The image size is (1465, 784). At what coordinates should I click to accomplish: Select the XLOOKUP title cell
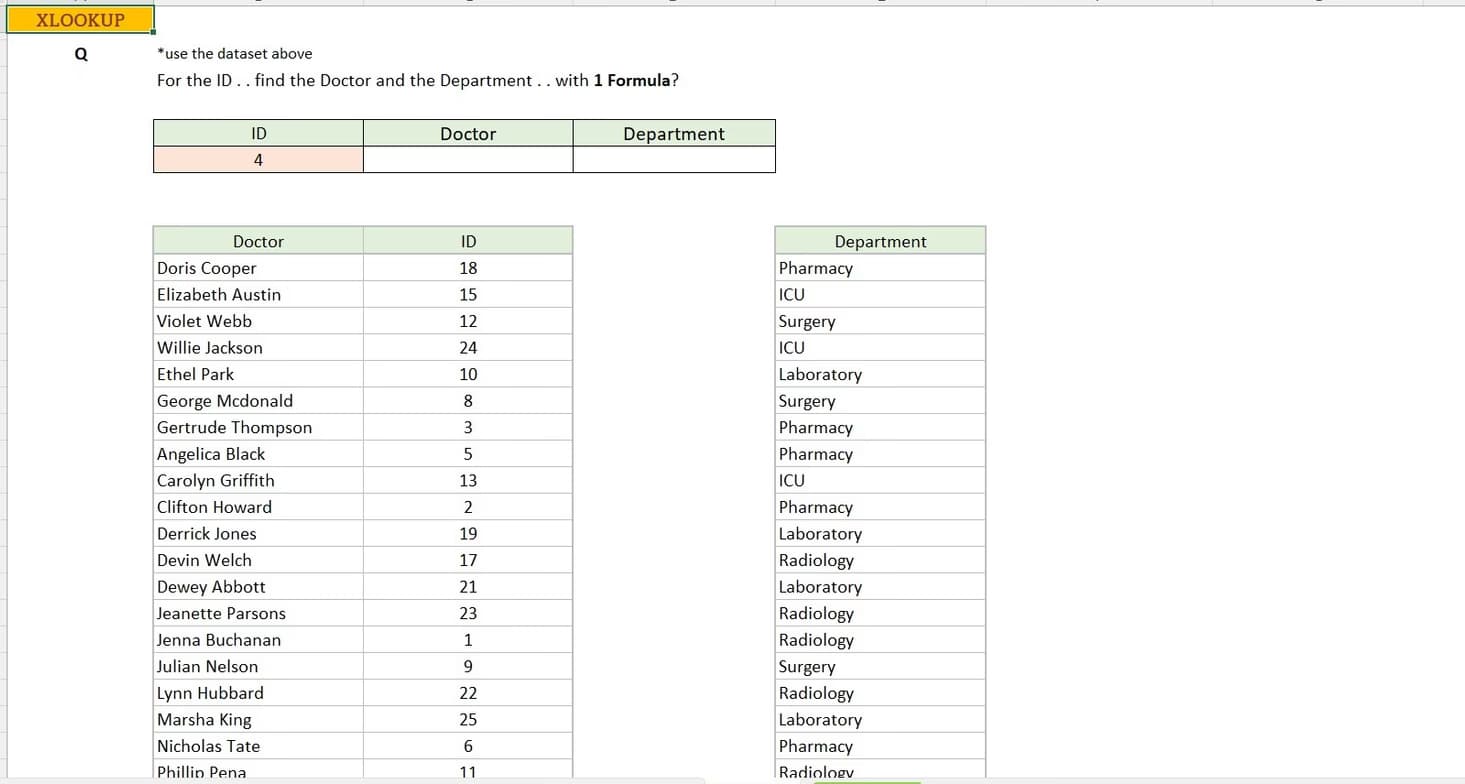(80, 20)
